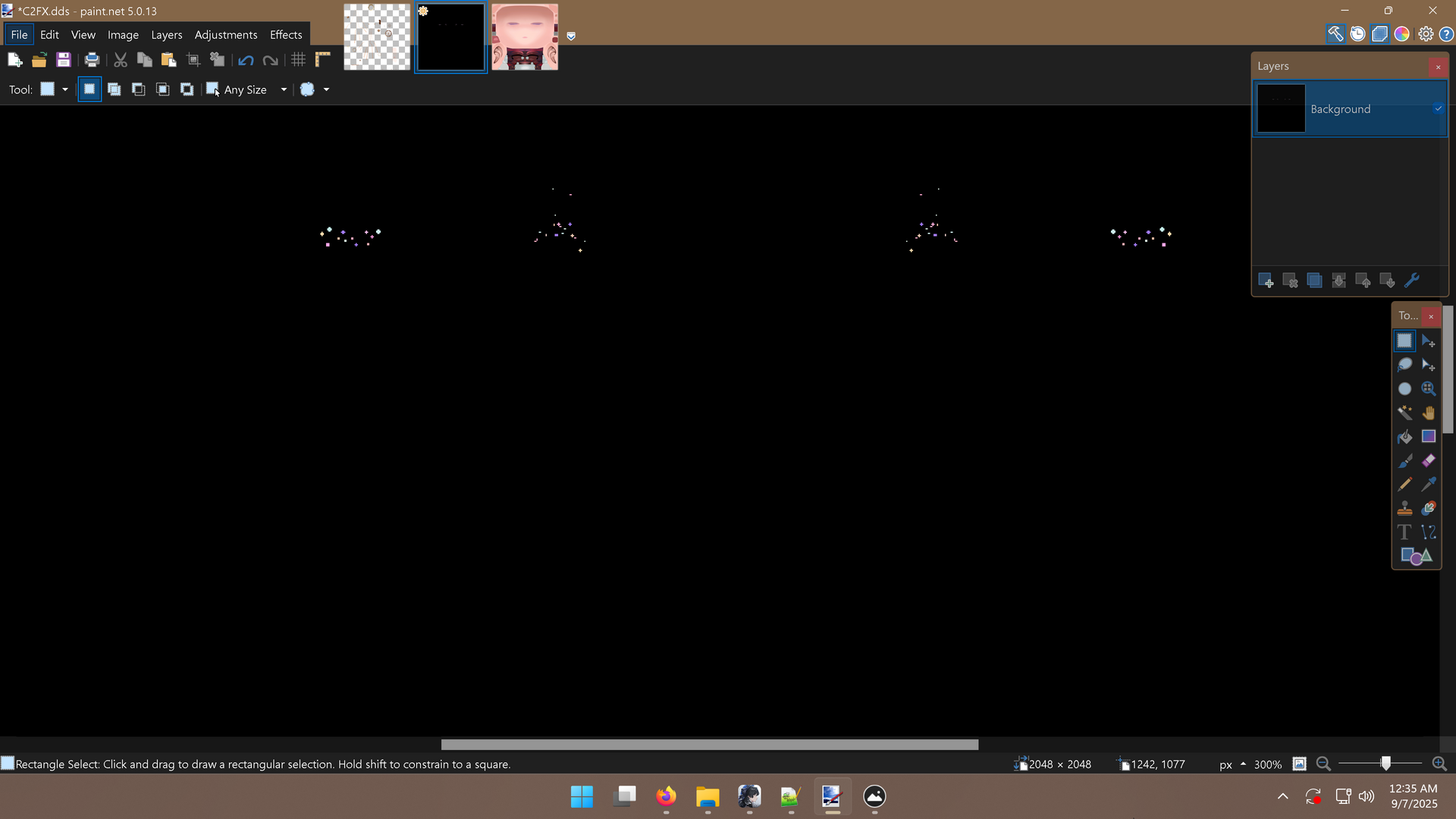The image size is (1456, 819).
Task: Select the Recolor tool
Action: point(1429,509)
